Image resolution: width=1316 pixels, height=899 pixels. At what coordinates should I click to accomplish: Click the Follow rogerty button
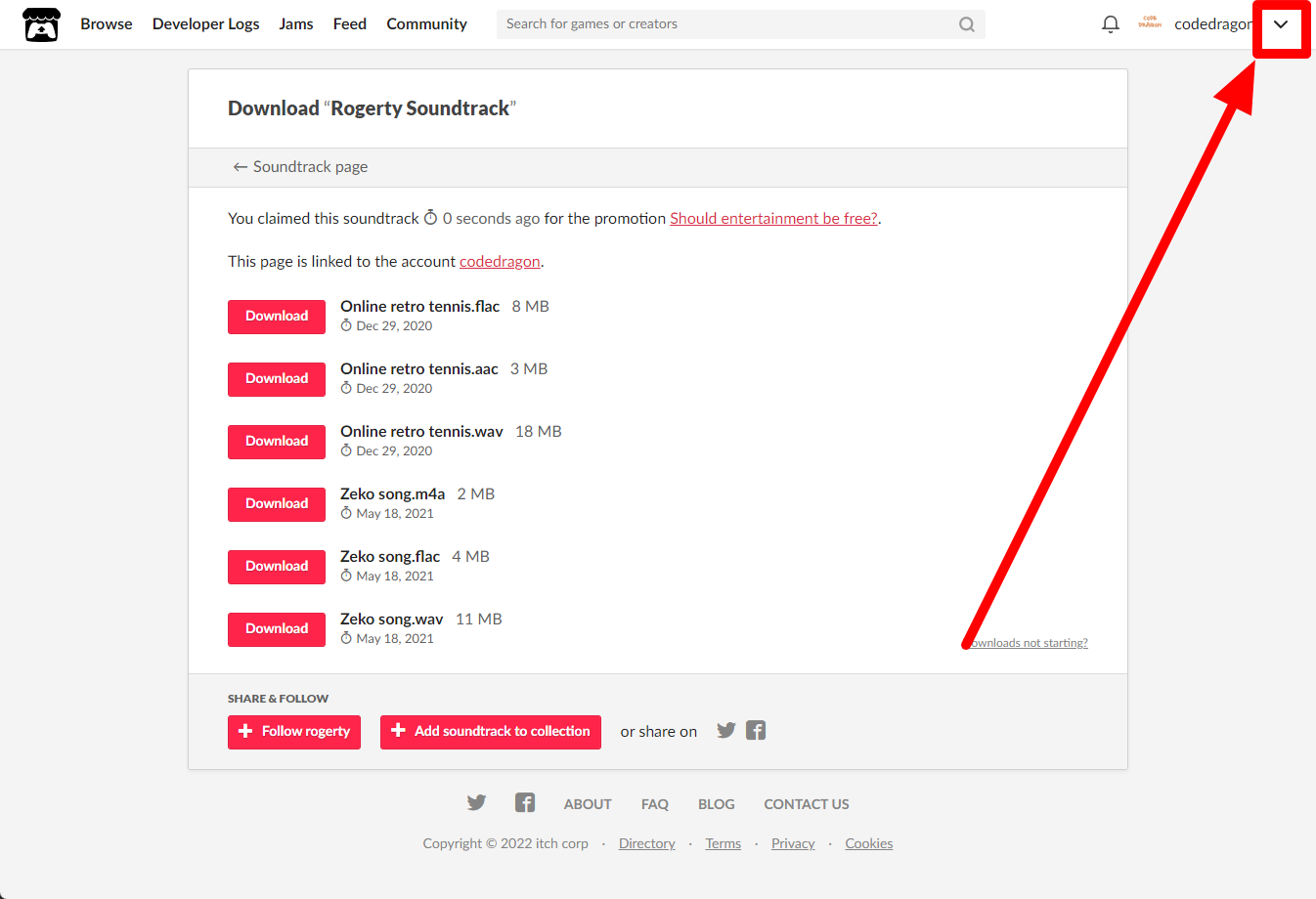click(294, 732)
